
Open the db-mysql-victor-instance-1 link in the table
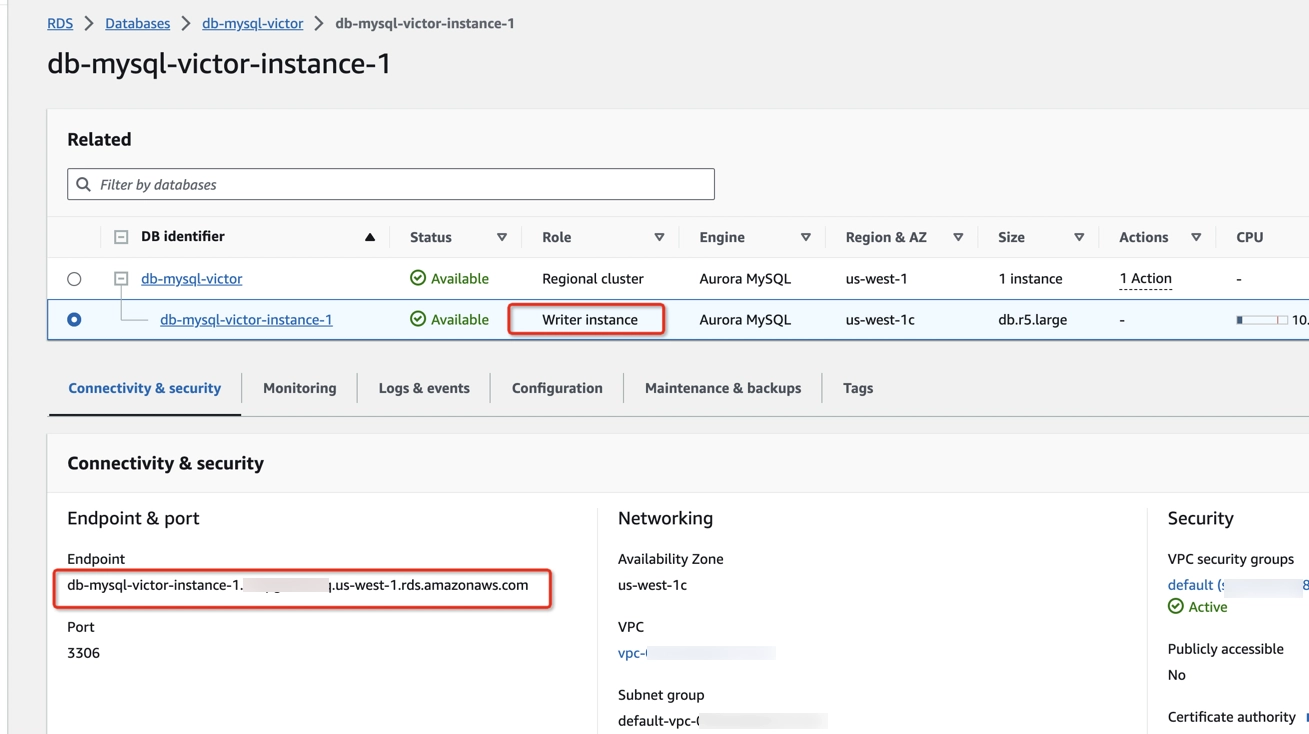point(246,320)
